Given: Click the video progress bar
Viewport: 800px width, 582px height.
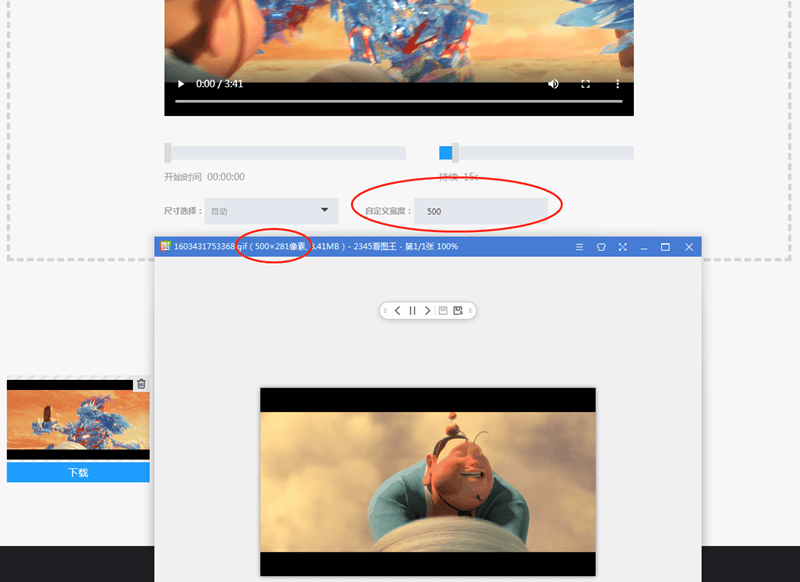Looking at the screenshot, I should tap(398, 102).
